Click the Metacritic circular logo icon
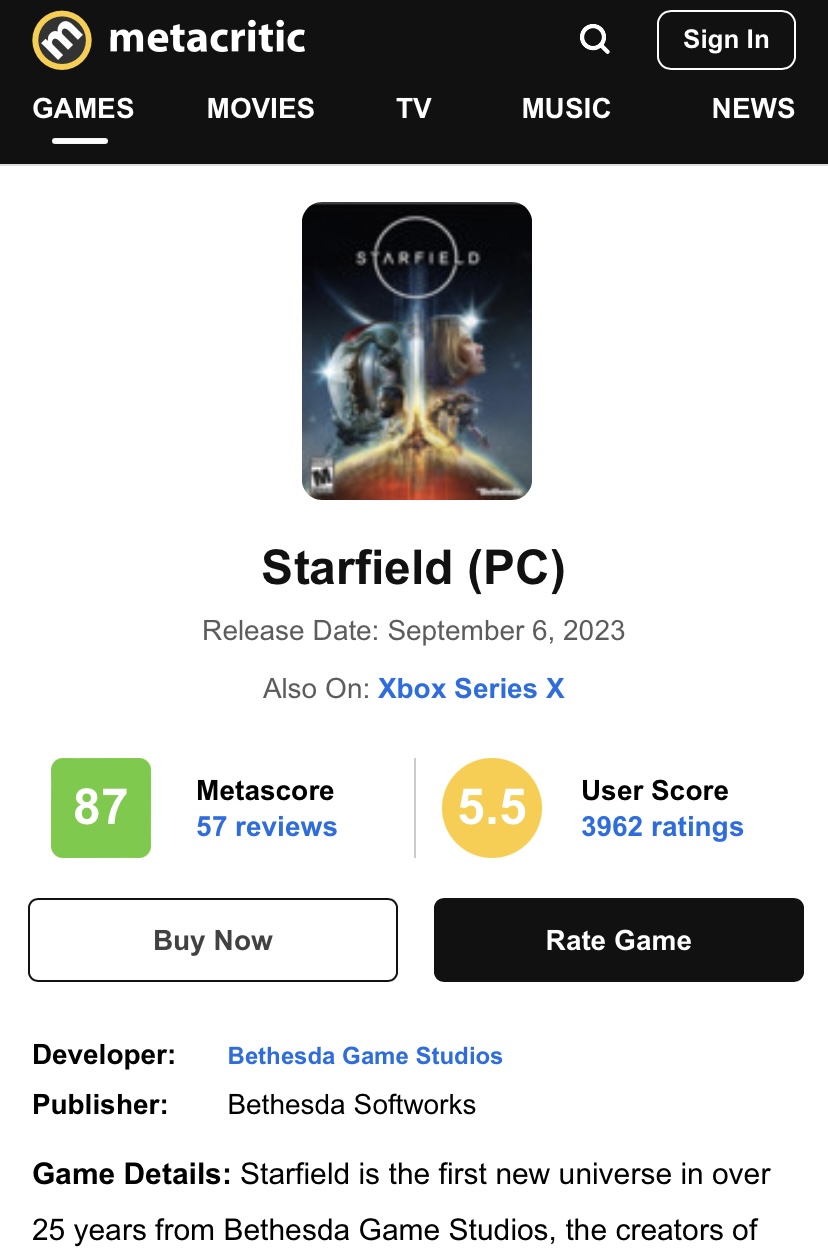 click(62, 40)
